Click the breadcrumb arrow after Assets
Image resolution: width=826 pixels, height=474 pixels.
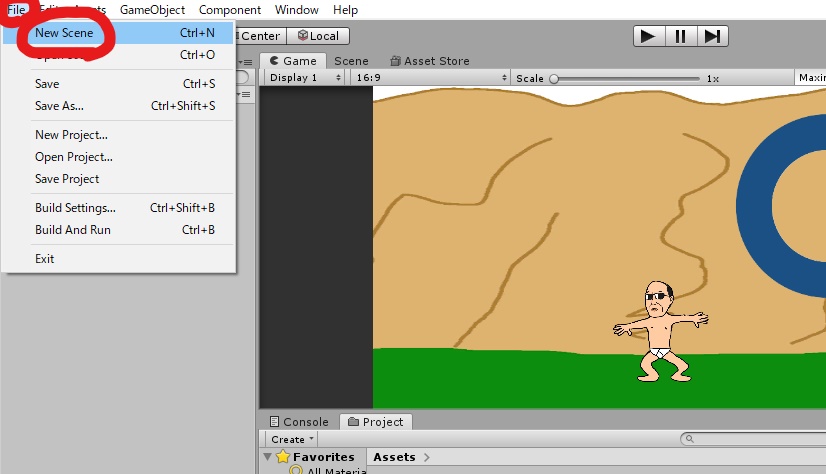tap(427, 457)
